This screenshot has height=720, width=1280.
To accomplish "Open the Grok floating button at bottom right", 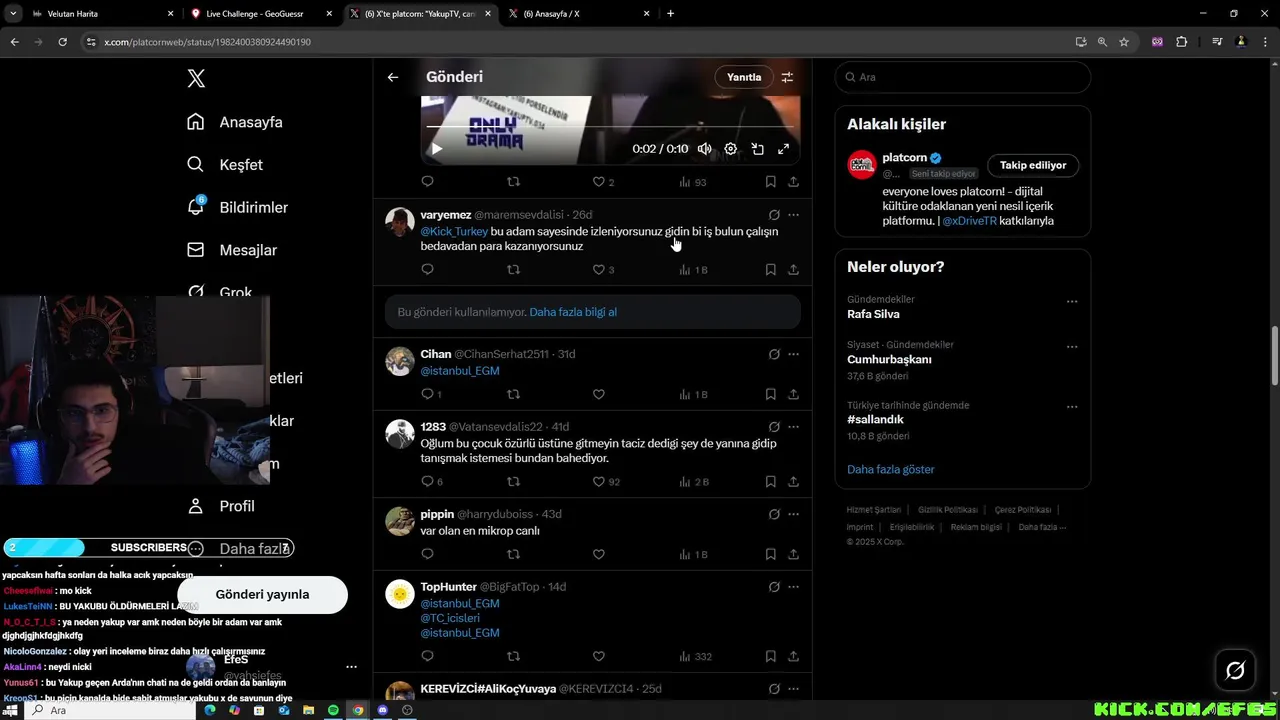I will click(x=1235, y=670).
